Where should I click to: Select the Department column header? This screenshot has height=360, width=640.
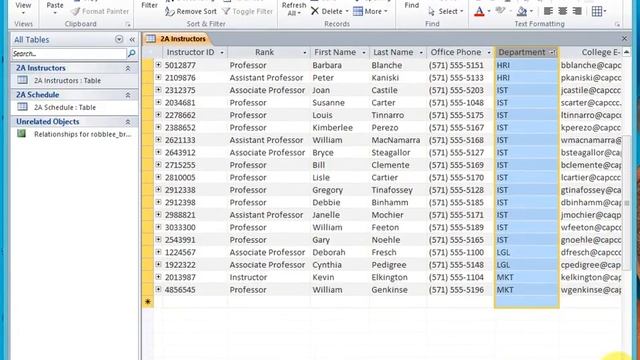pyautogui.click(x=526, y=52)
